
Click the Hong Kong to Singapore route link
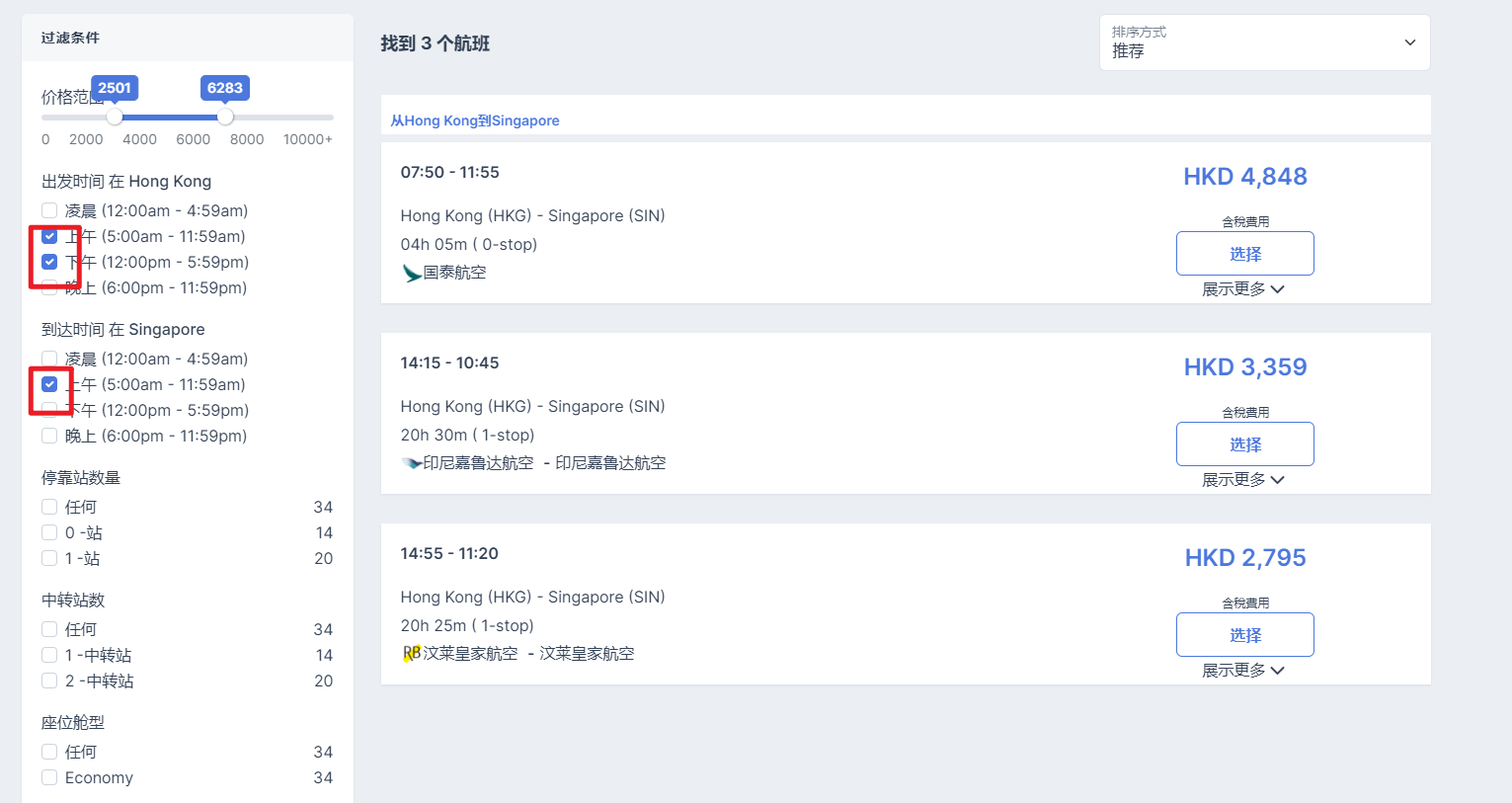(475, 120)
